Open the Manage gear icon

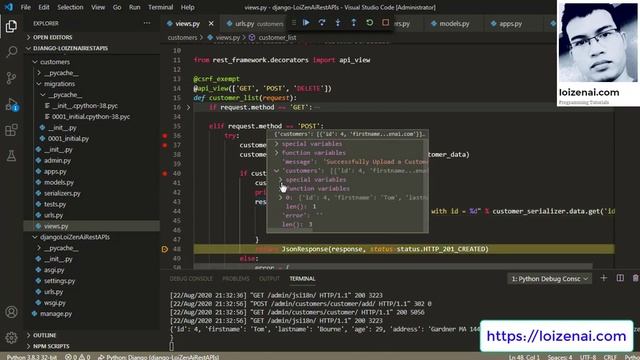11,338
